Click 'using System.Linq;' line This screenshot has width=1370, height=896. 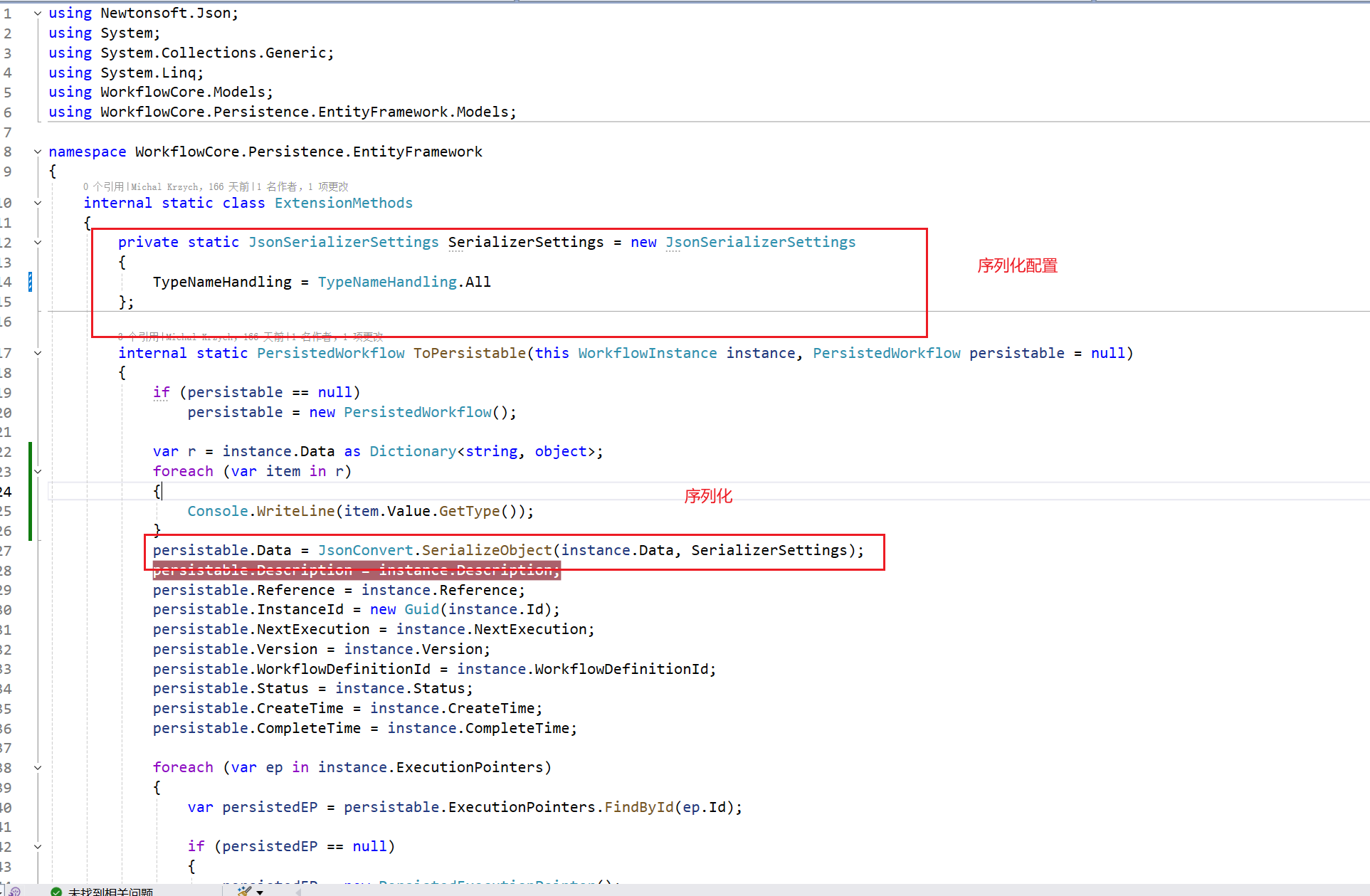pyautogui.click(x=126, y=73)
